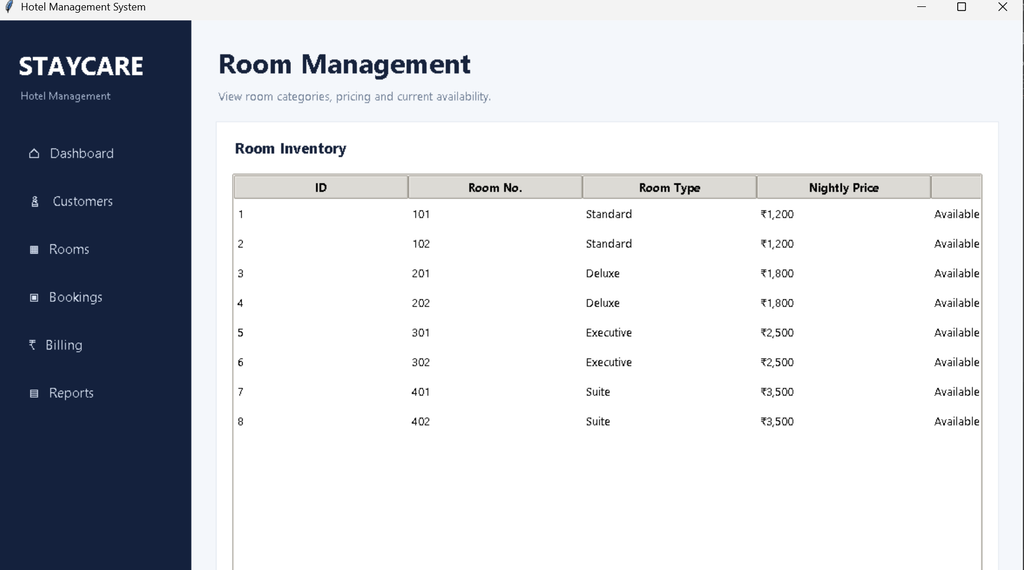Click ID 8 cell in table
The width and height of the screenshot is (1024, 570).
(241, 422)
